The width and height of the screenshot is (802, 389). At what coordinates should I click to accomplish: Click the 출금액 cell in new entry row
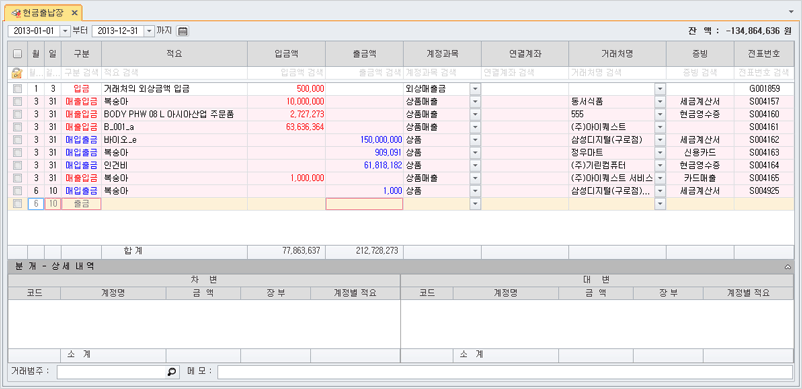pyautogui.click(x=364, y=204)
